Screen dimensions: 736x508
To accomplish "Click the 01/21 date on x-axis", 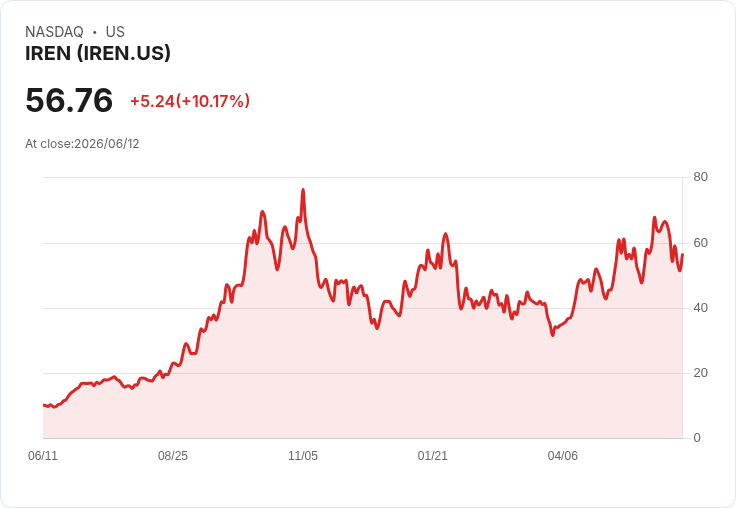I will tap(432, 456).
